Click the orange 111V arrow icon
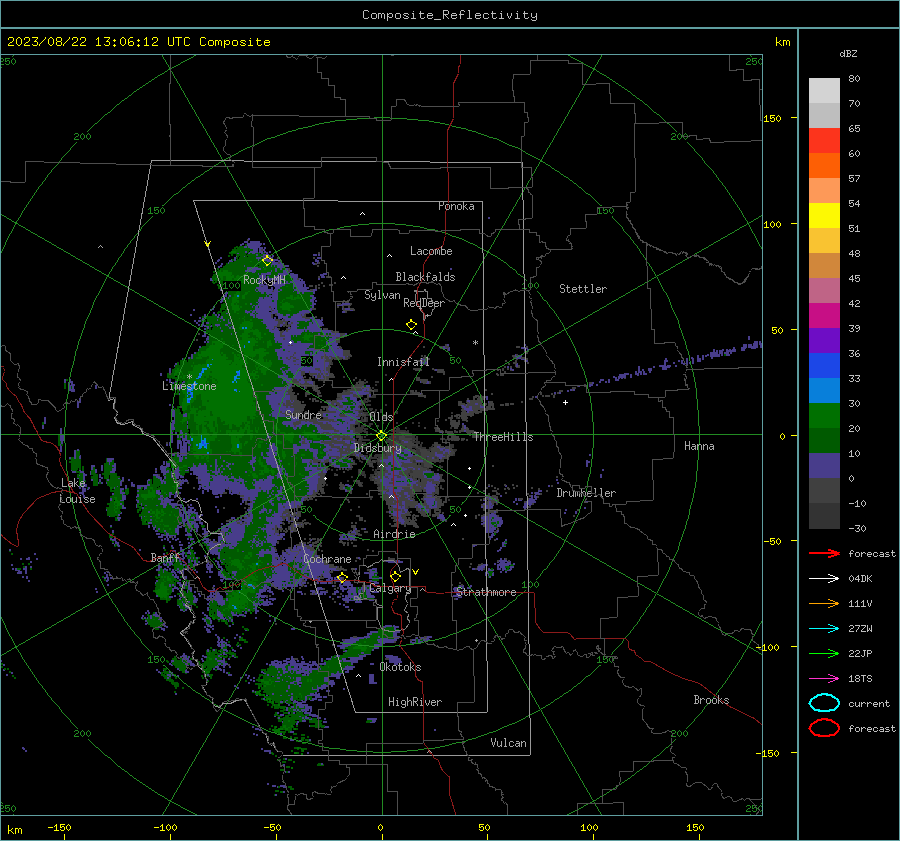900x841 pixels. pos(824,603)
